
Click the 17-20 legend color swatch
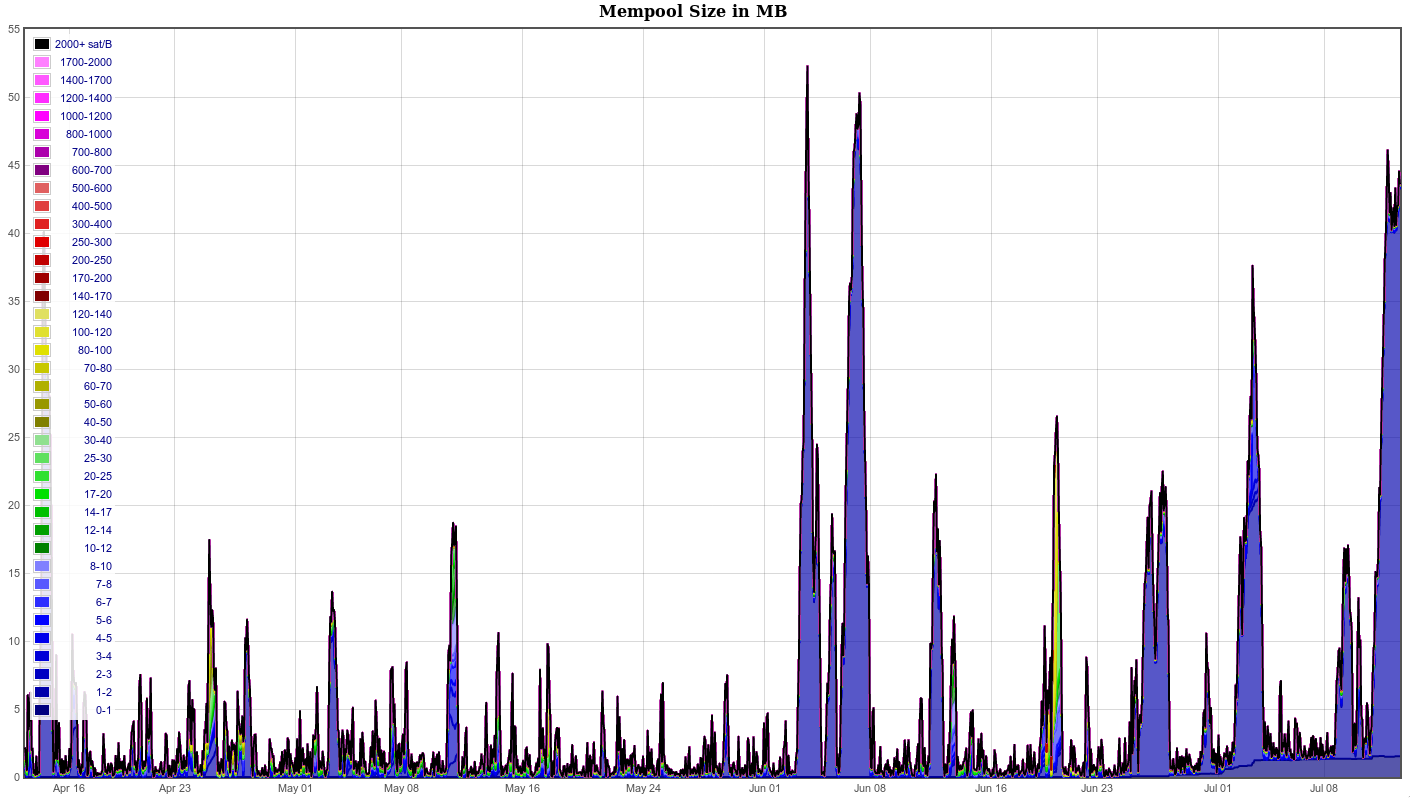click(42, 494)
